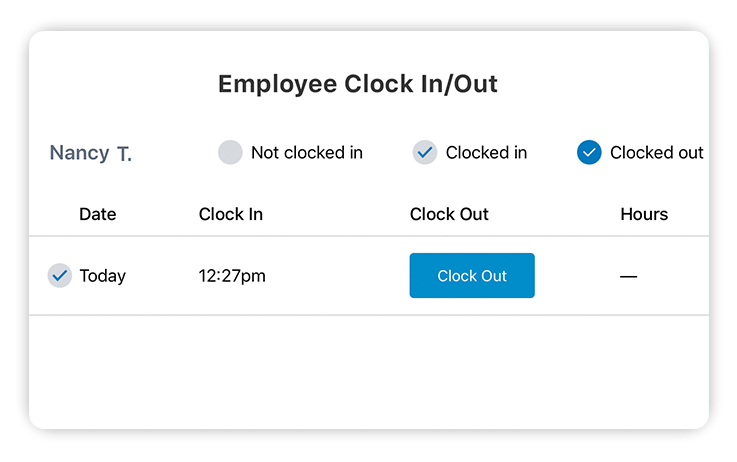737x462 pixels.
Task: Click the empty area below Today row
Action: point(369,371)
